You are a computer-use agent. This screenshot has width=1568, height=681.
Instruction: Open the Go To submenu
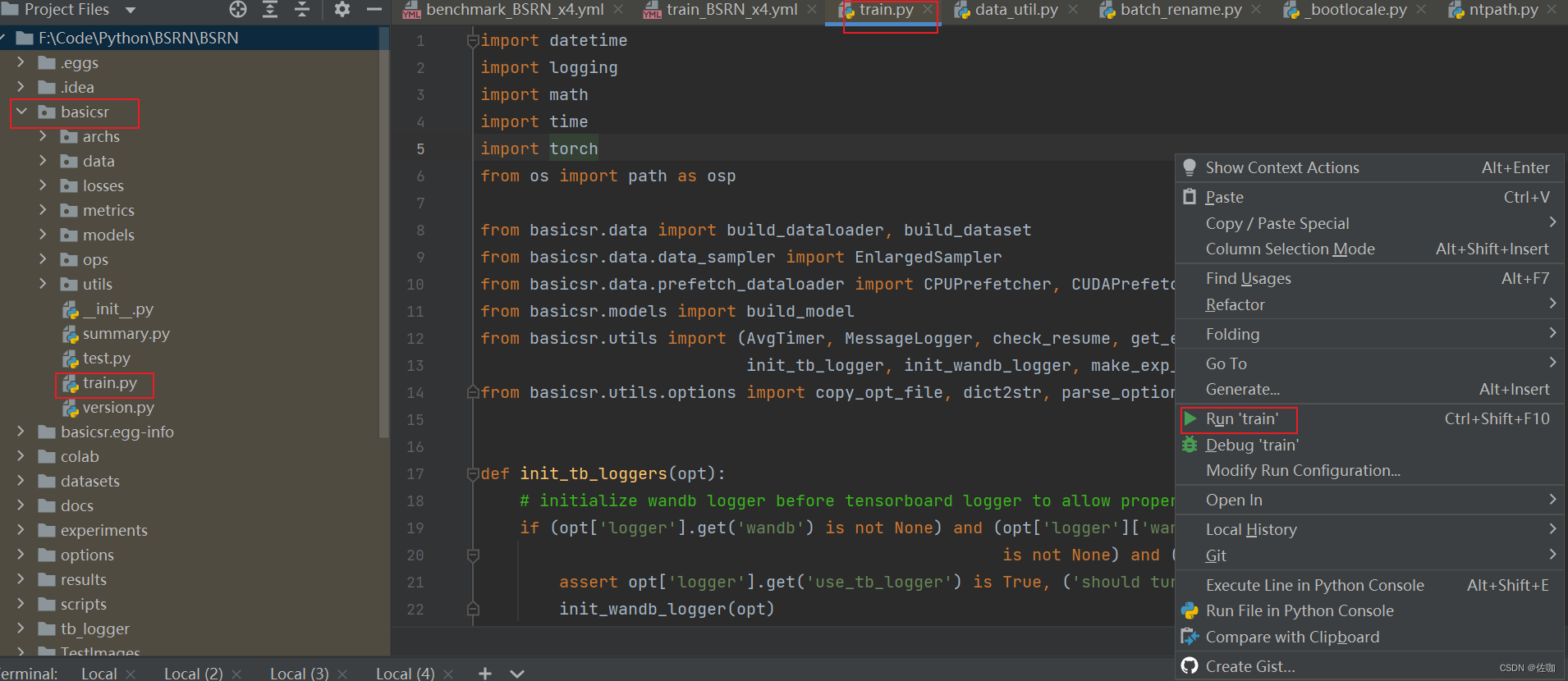click(1369, 363)
